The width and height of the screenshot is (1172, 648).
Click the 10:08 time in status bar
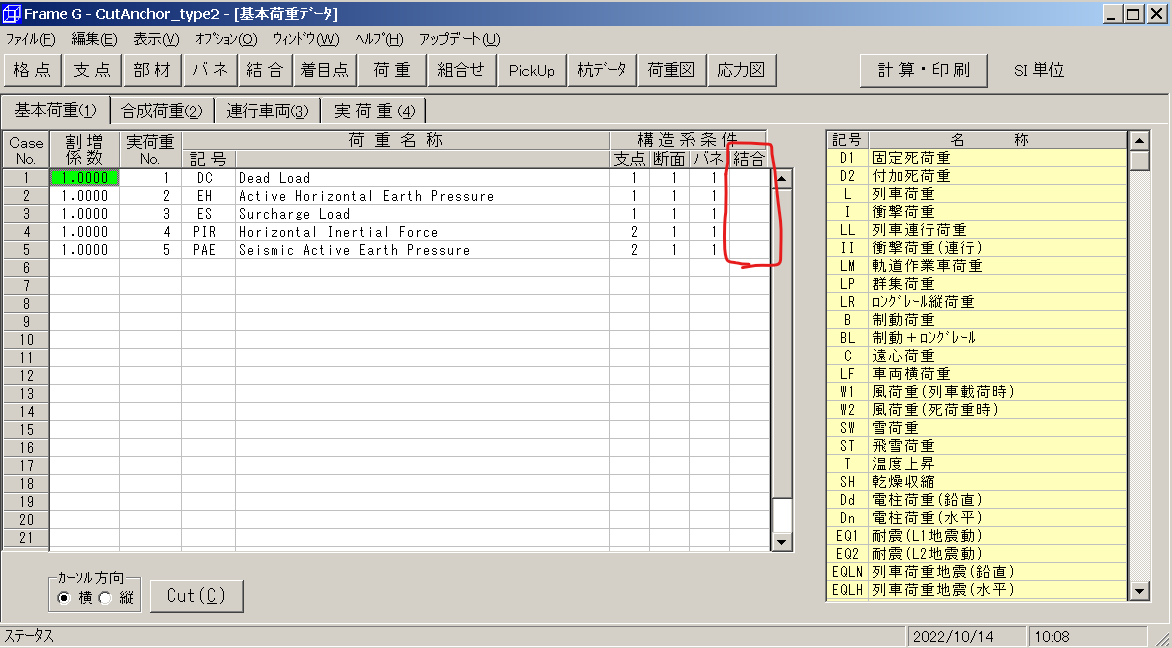click(x=1052, y=637)
